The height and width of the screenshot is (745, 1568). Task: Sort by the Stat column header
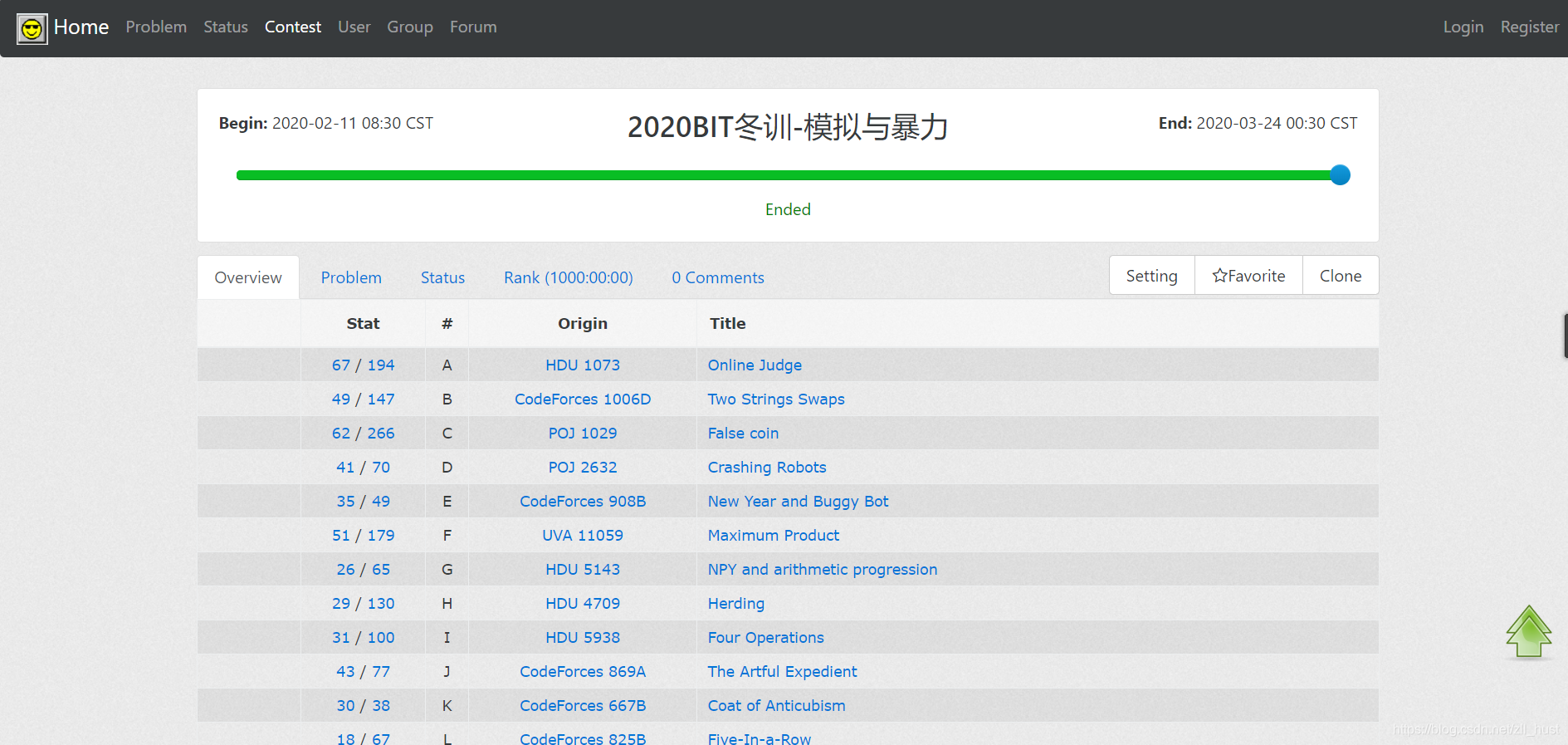pyautogui.click(x=363, y=323)
